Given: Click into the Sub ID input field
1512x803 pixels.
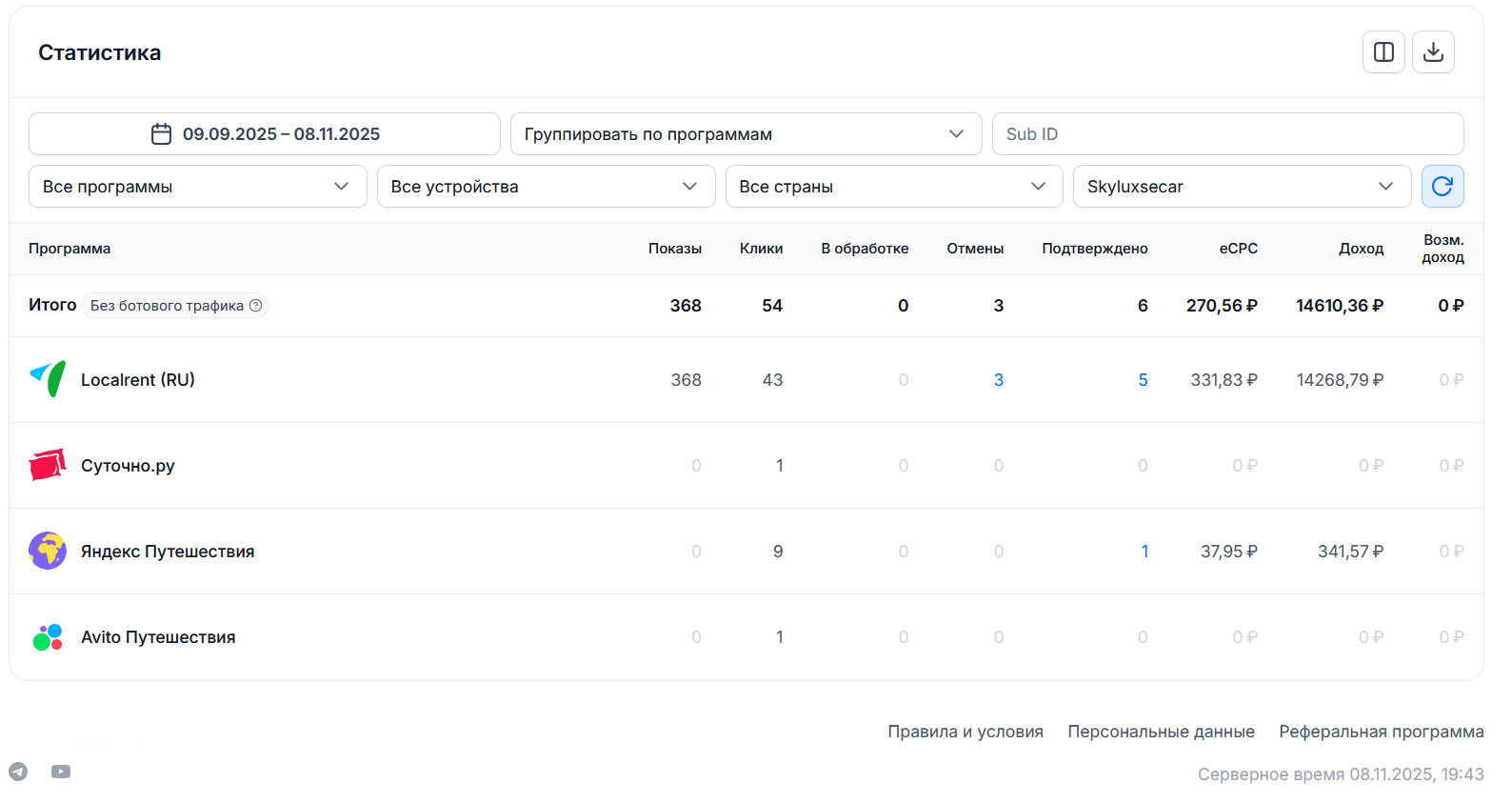Looking at the screenshot, I should (1227, 134).
